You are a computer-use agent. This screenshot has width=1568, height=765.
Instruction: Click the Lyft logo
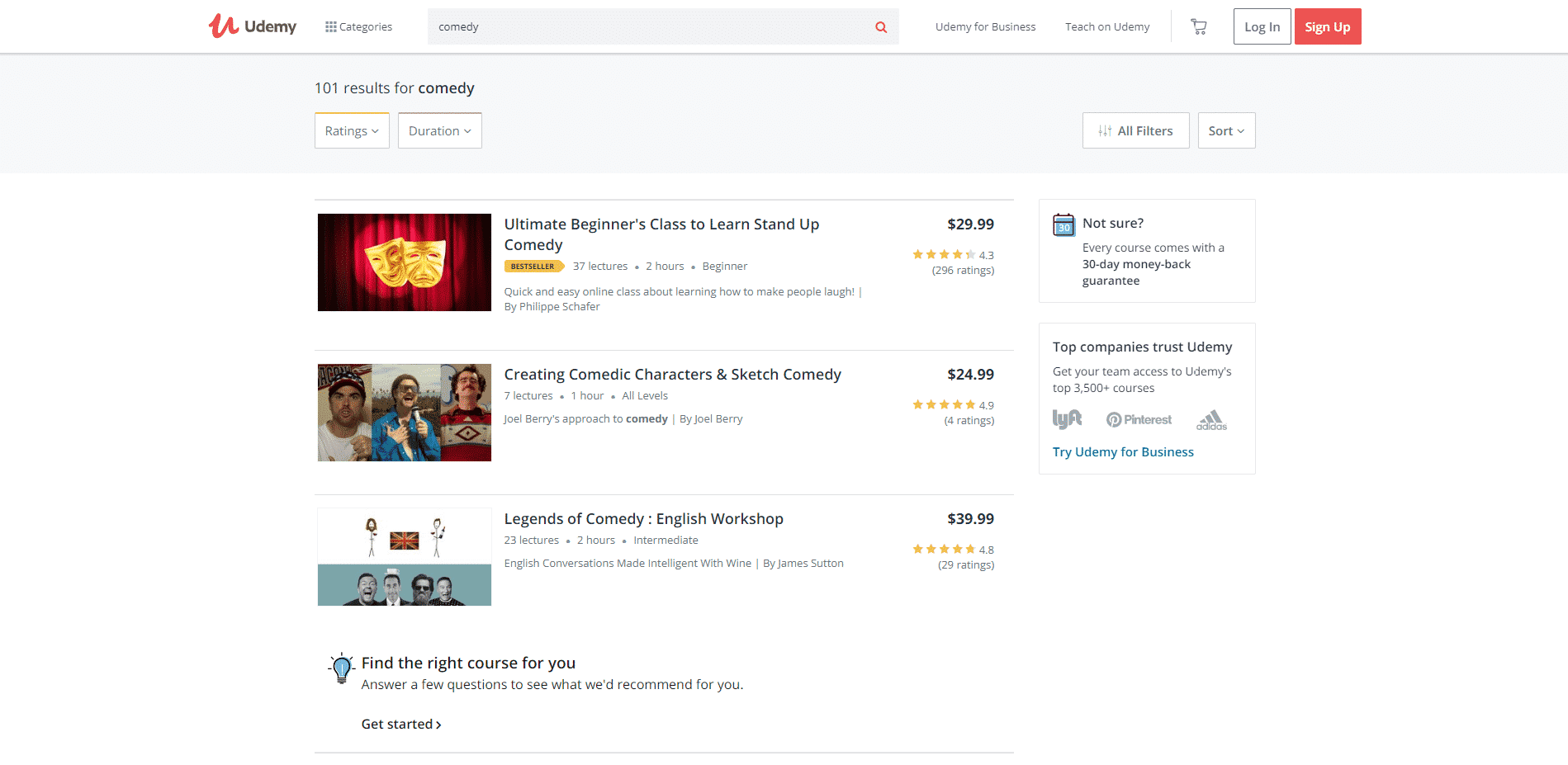[1067, 419]
